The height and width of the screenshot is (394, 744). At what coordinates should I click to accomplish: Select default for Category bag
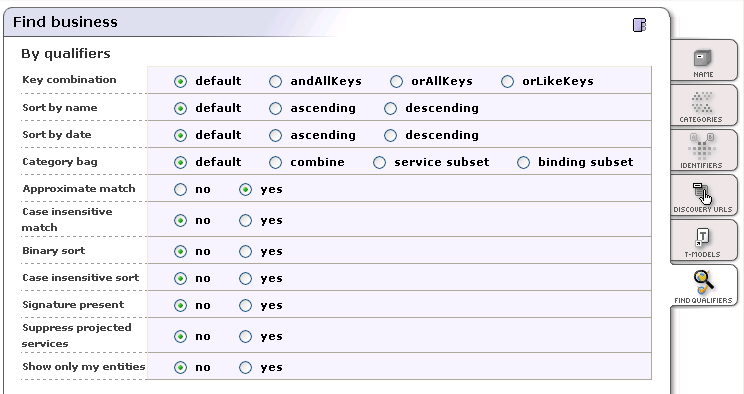(x=180, y=163)
